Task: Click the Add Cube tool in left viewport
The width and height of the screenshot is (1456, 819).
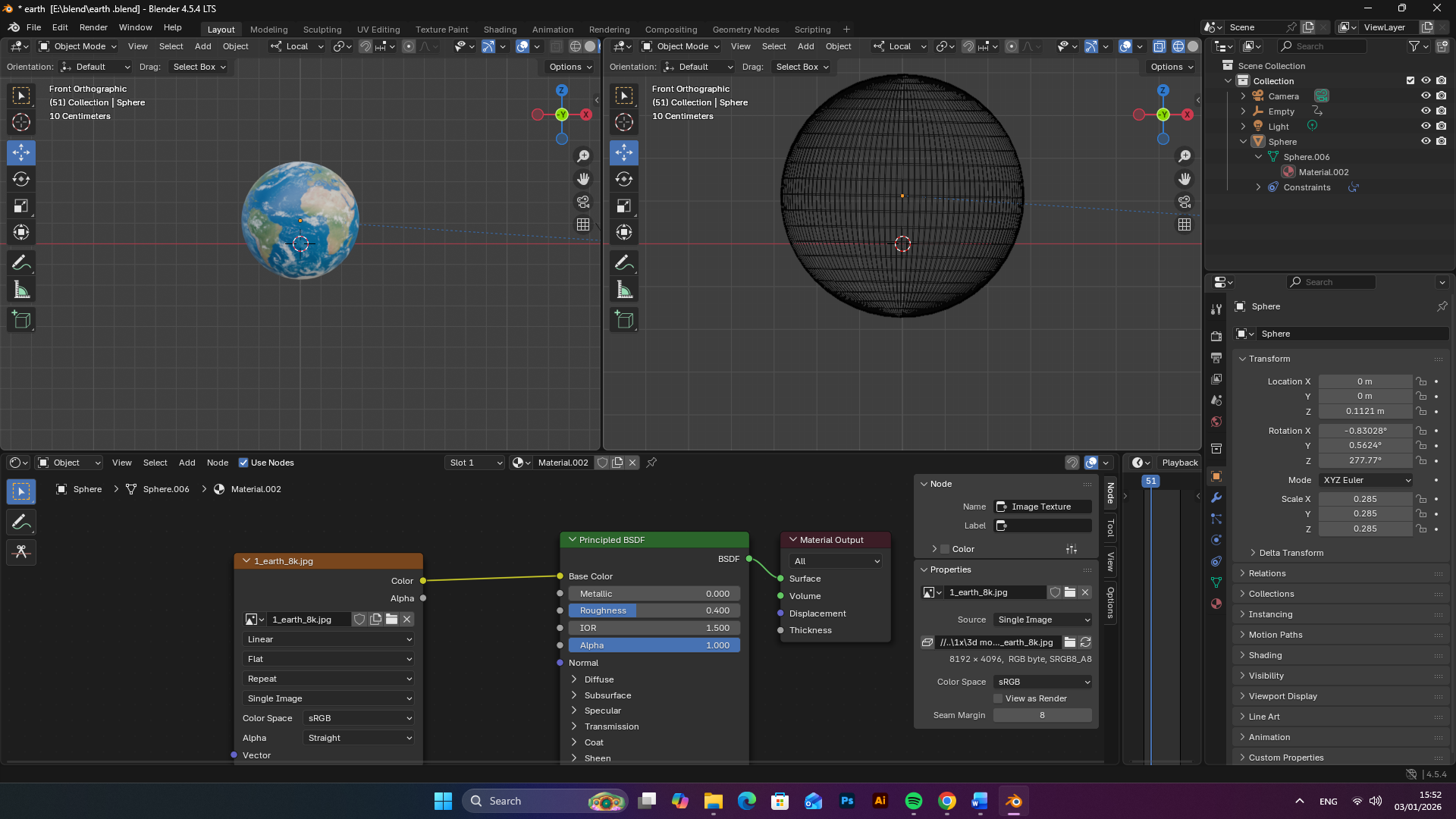Action: click(21, 320)
